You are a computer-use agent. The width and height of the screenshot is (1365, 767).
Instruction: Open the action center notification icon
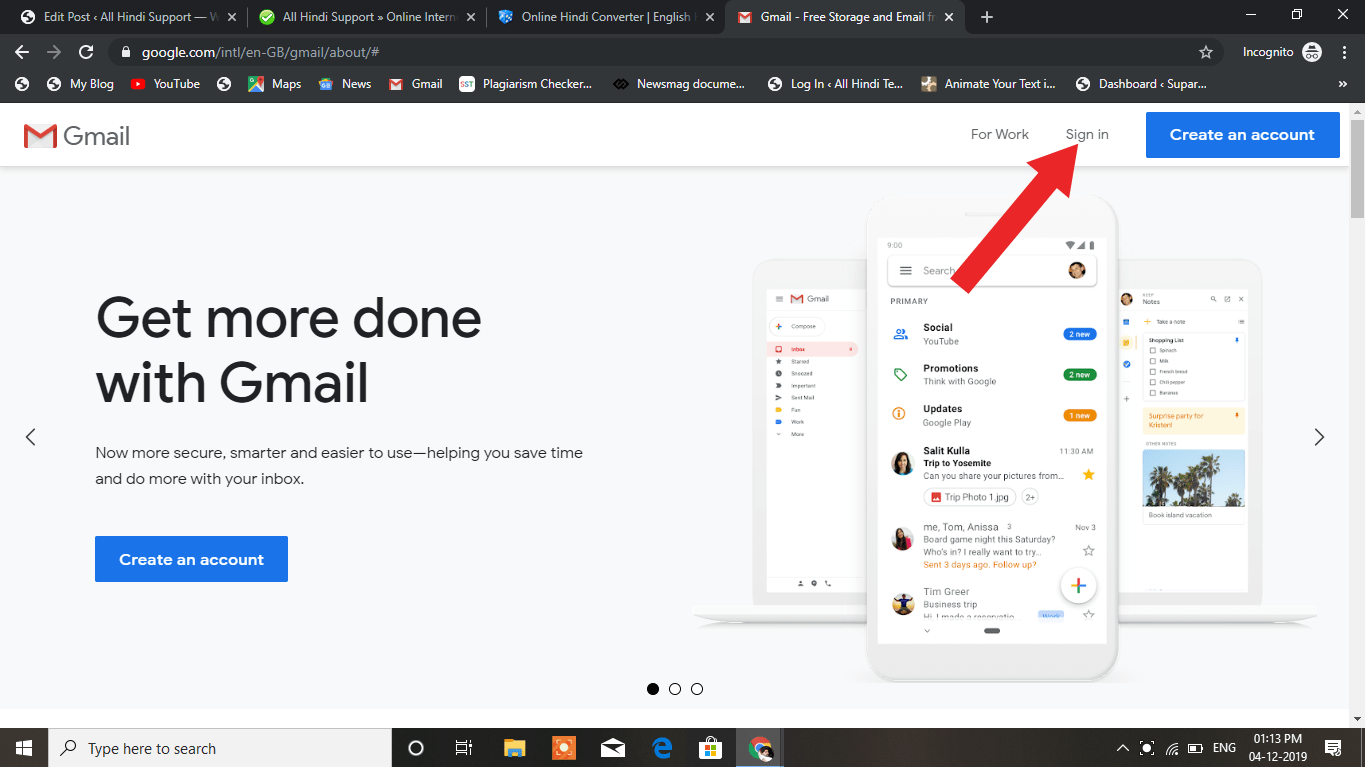pyautogui.click(x=1333, y=748)
